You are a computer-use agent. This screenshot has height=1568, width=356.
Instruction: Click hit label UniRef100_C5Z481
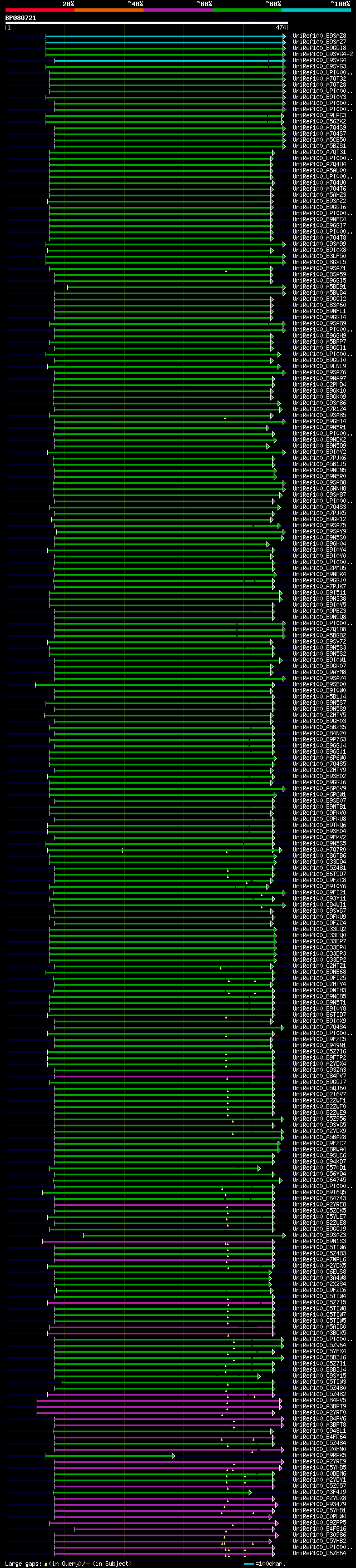319,868
